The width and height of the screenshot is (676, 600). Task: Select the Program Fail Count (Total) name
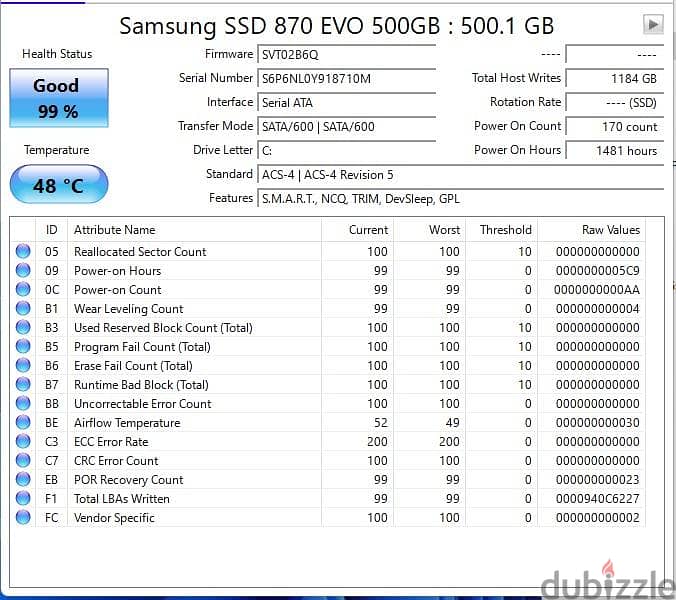[x=142, y=347]
